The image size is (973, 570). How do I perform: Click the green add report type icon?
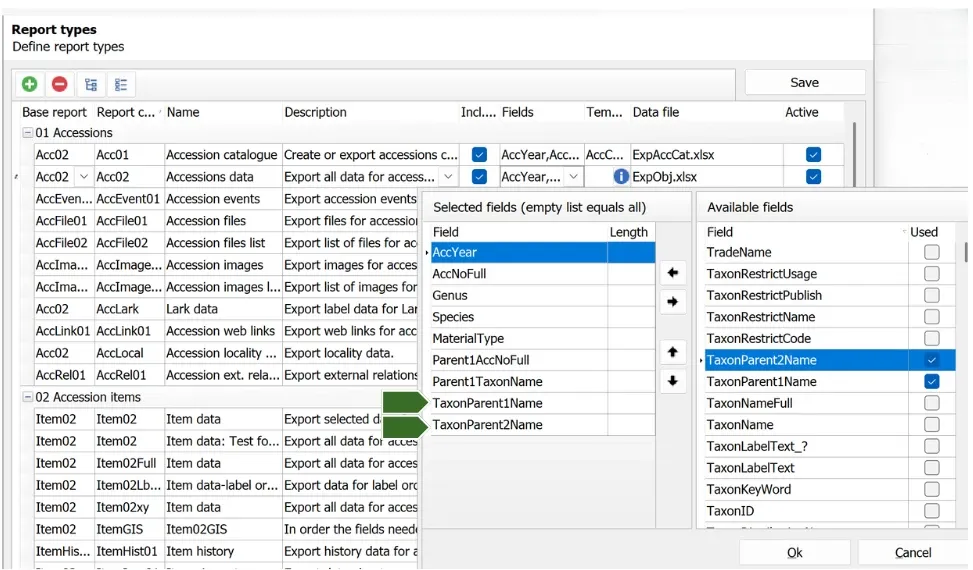pos(29,84)
